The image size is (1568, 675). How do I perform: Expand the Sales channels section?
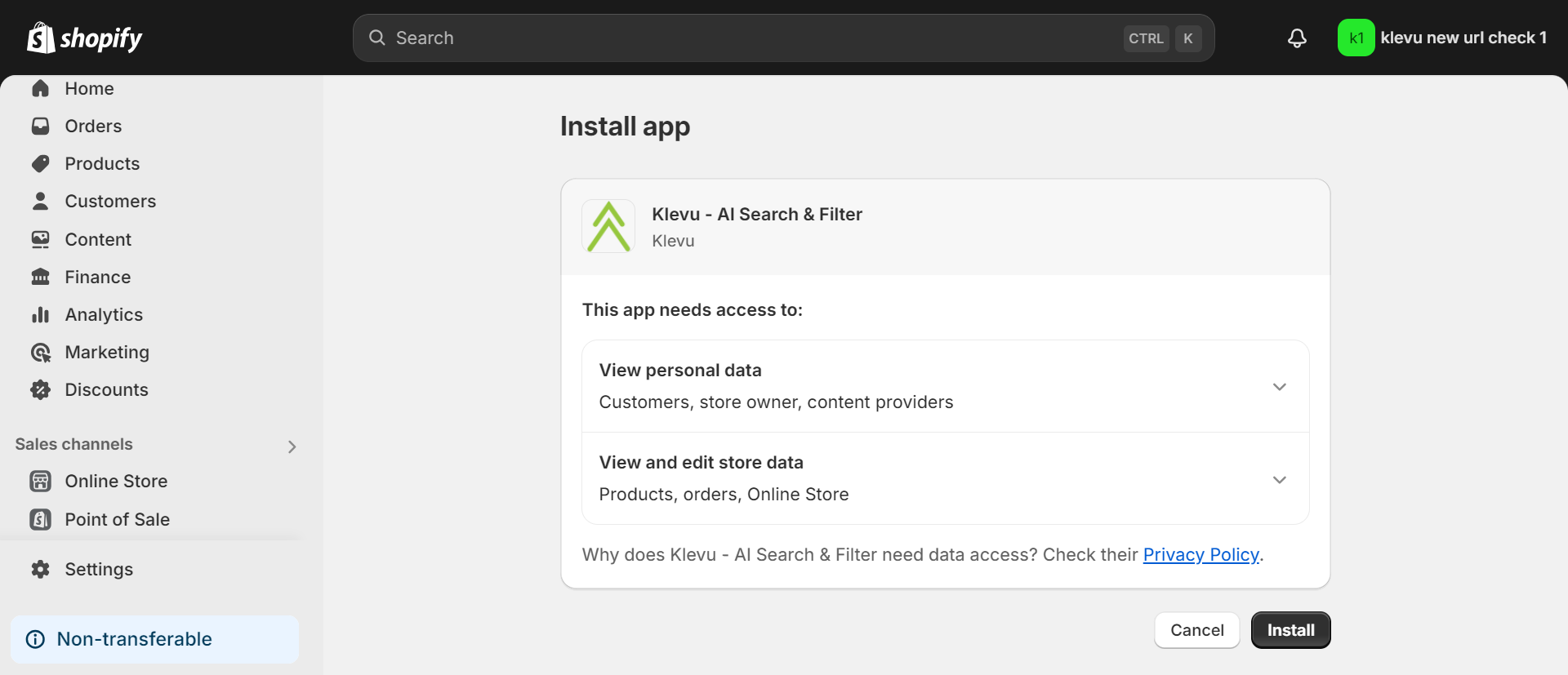pos(292,446)
